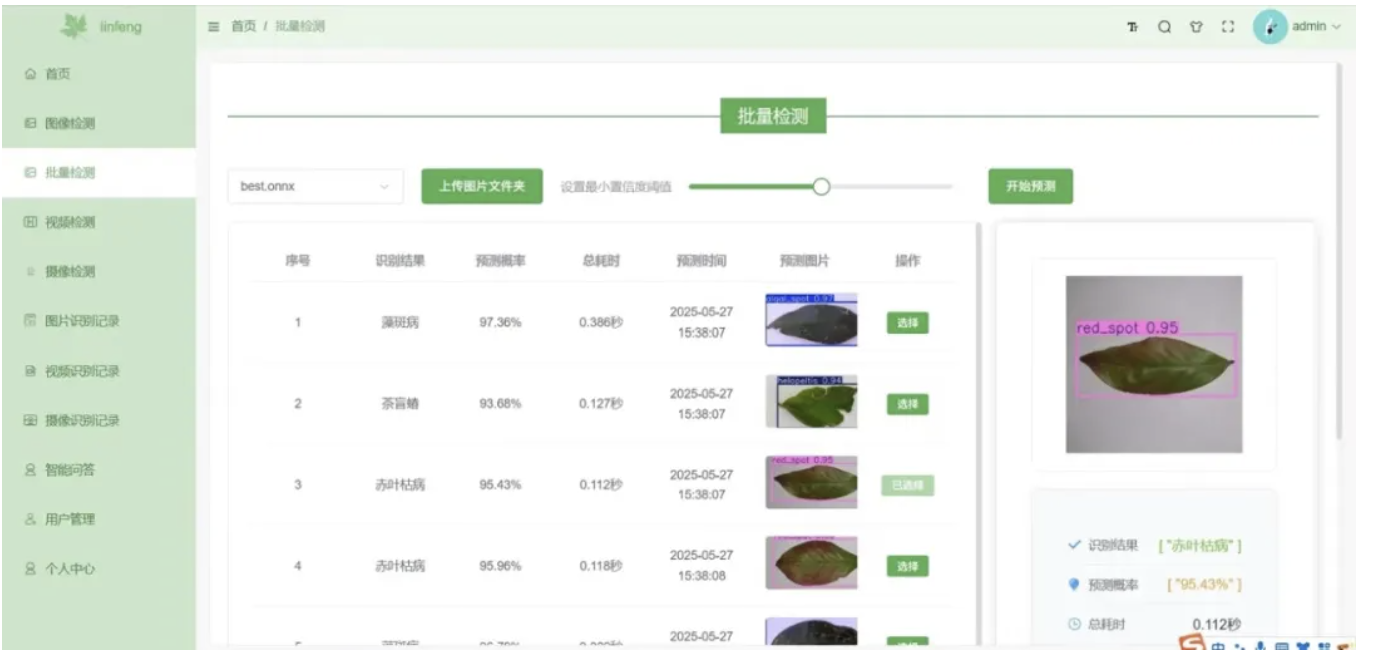
Task: Open the search magnifier icon in header
Action: pyautogui.click(x=1164, y=27)
